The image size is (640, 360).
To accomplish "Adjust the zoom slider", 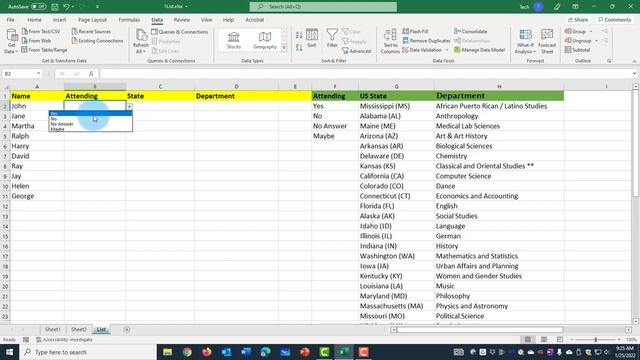I will [596, 340].
